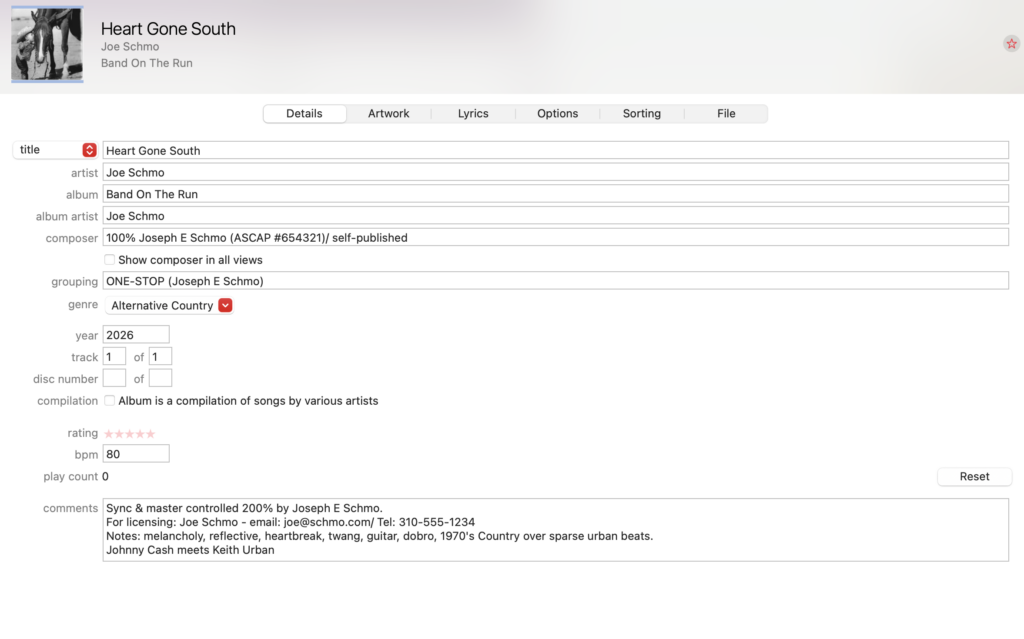Enable Show composer in all views
Viewport: 1024px width, 639px height.
coord(110,260)
